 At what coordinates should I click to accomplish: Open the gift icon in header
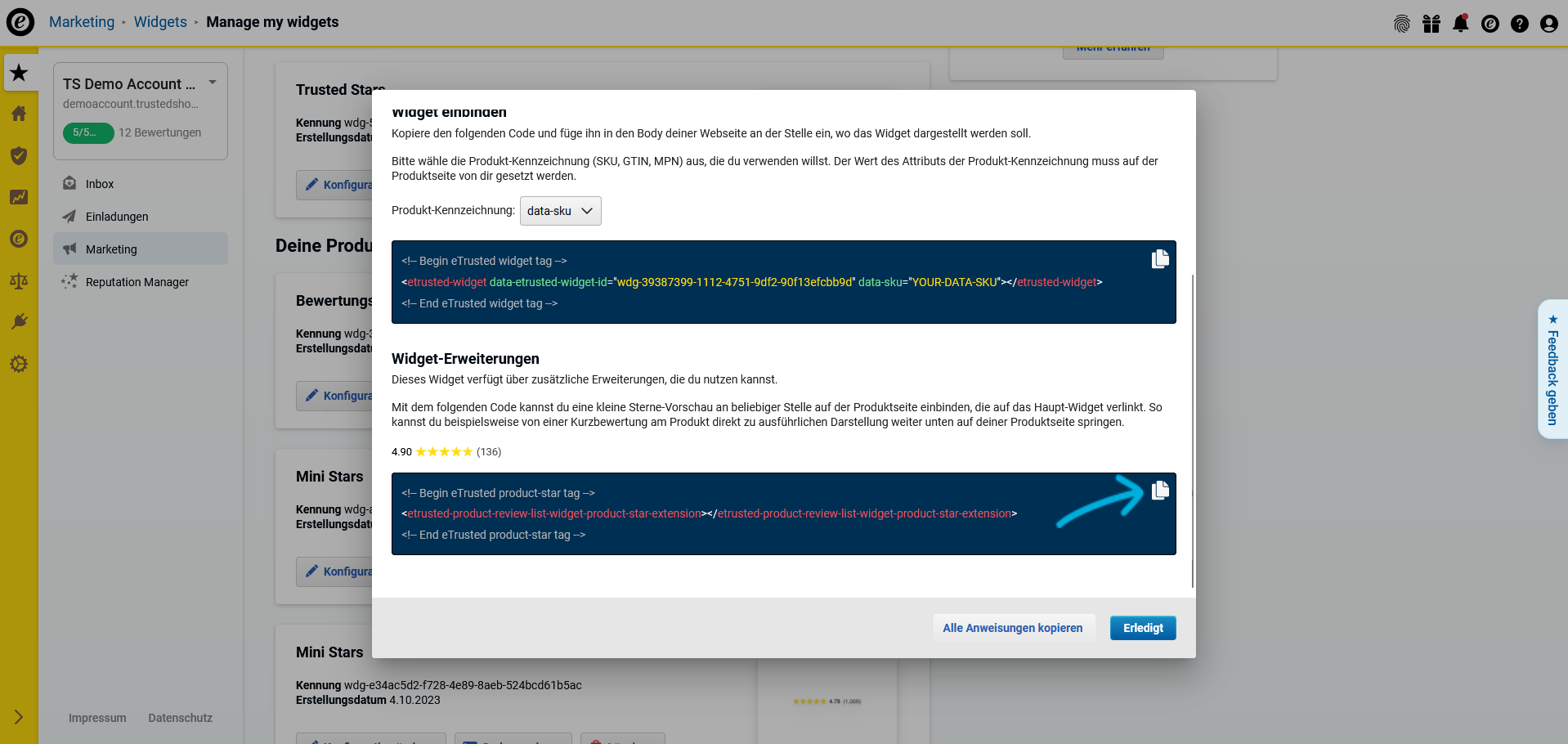pyautogui.click(x=1431, y=24)
